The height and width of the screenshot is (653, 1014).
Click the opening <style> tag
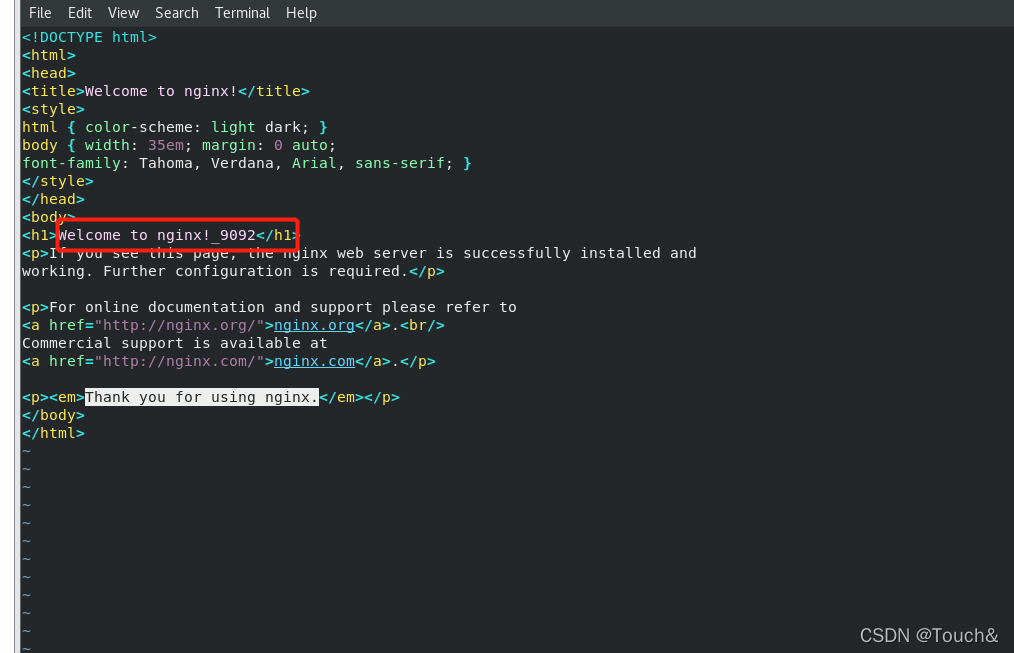(x=53, y=109)
